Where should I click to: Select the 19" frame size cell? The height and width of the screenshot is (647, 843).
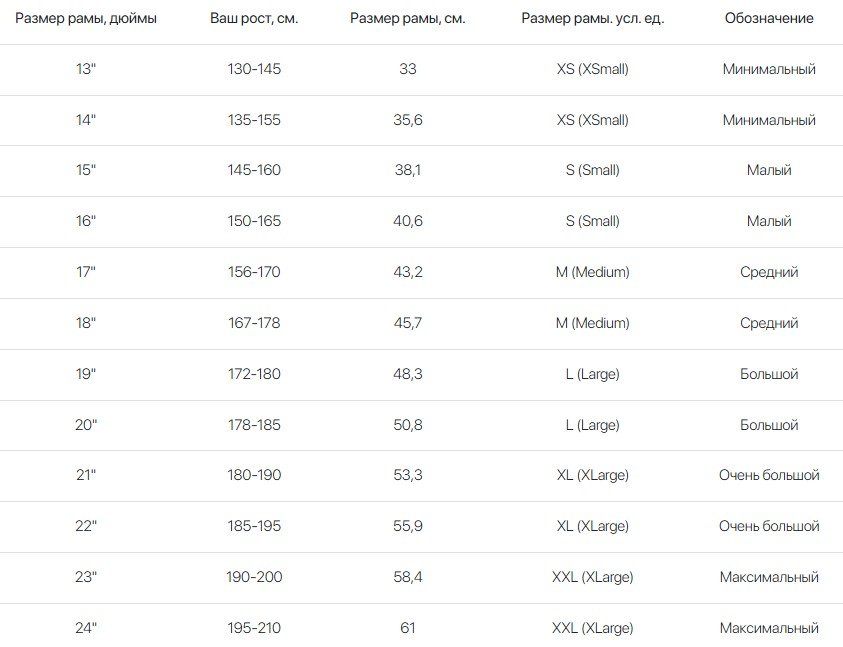pyautogui.click(x=86, y=374)
